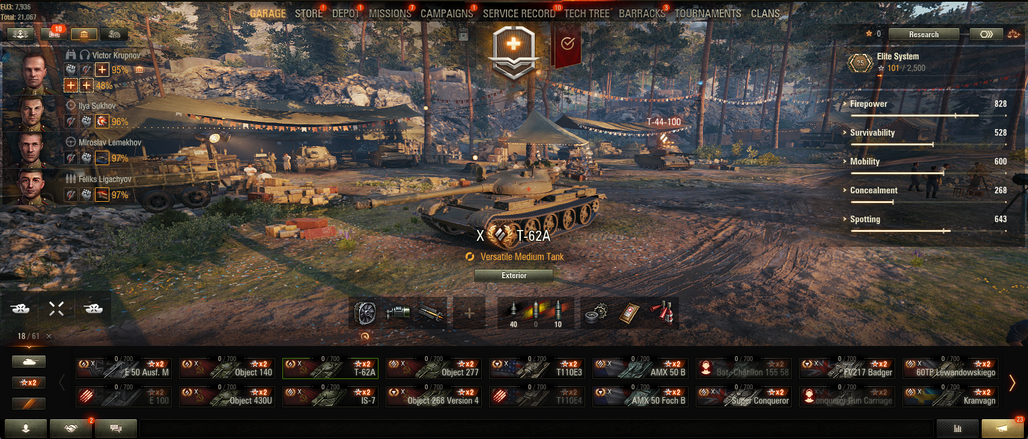Open the fire extinguisher consumable slot
Screen dimensions: 1028x439
(x=664, y=313)
